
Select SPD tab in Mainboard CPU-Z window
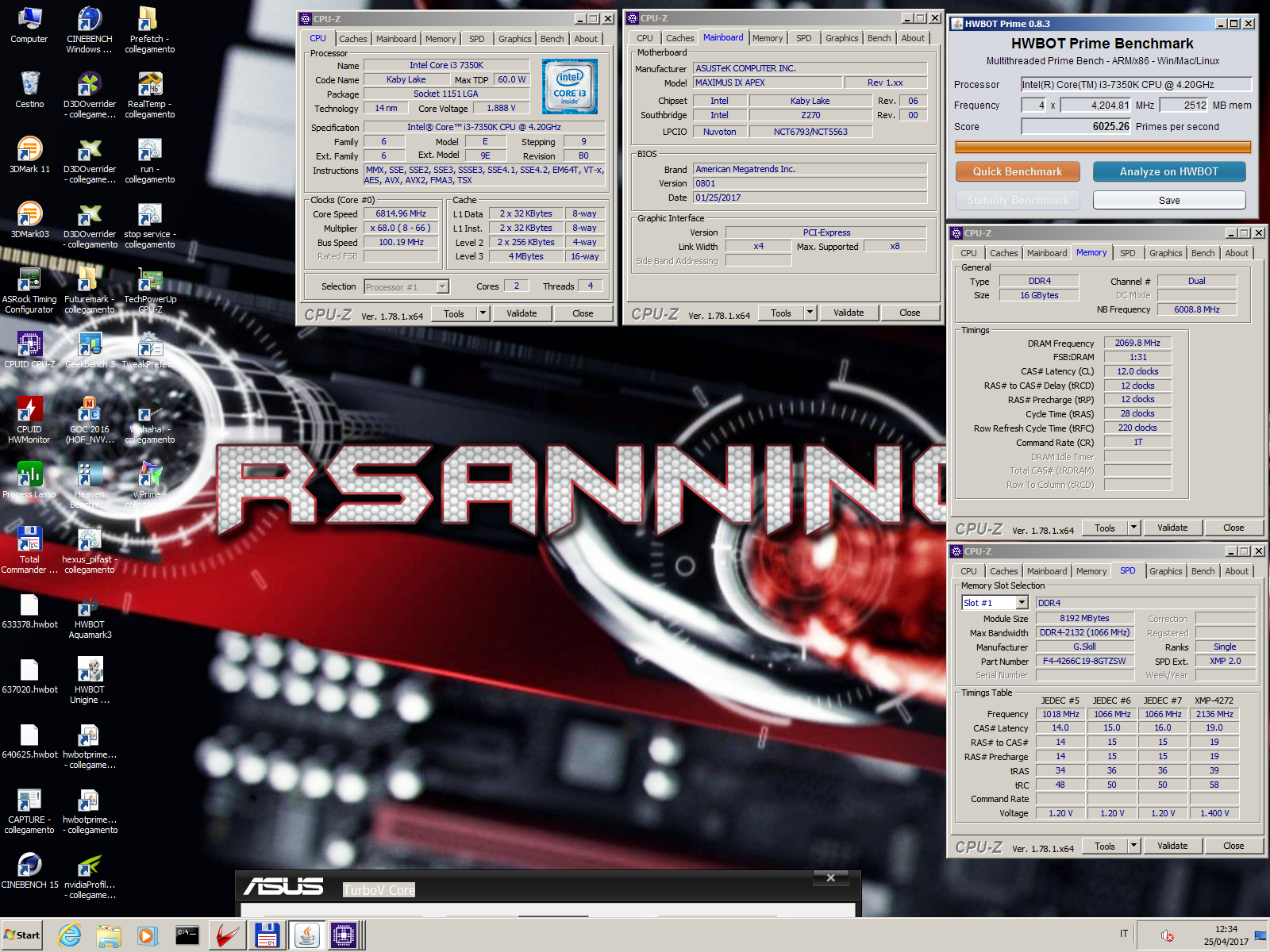[x=804, y=38]
